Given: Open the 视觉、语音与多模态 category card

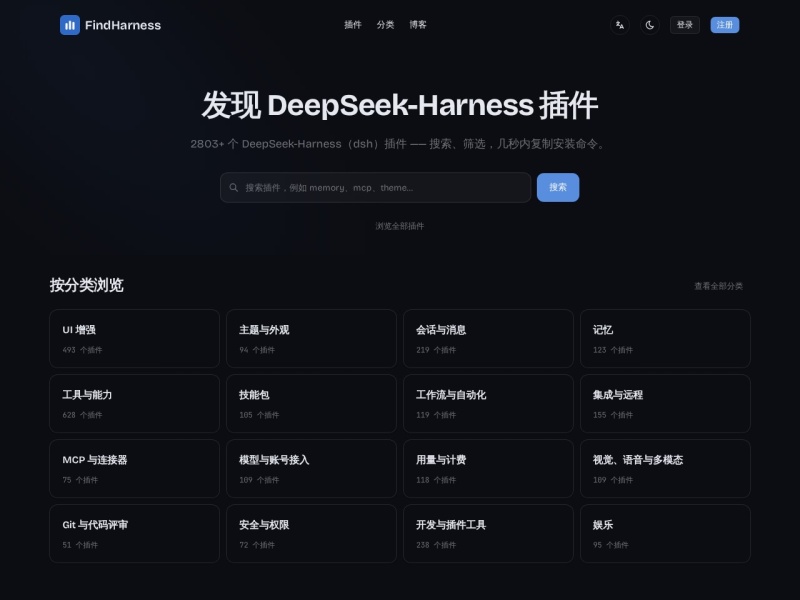Looking at the screenshot, I should [x=665, y=468].
